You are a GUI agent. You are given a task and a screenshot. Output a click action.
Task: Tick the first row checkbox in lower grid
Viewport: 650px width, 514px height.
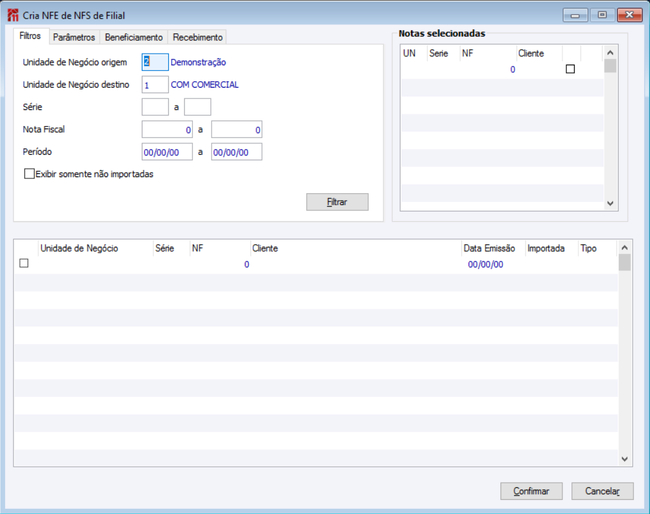pos(24,263)
